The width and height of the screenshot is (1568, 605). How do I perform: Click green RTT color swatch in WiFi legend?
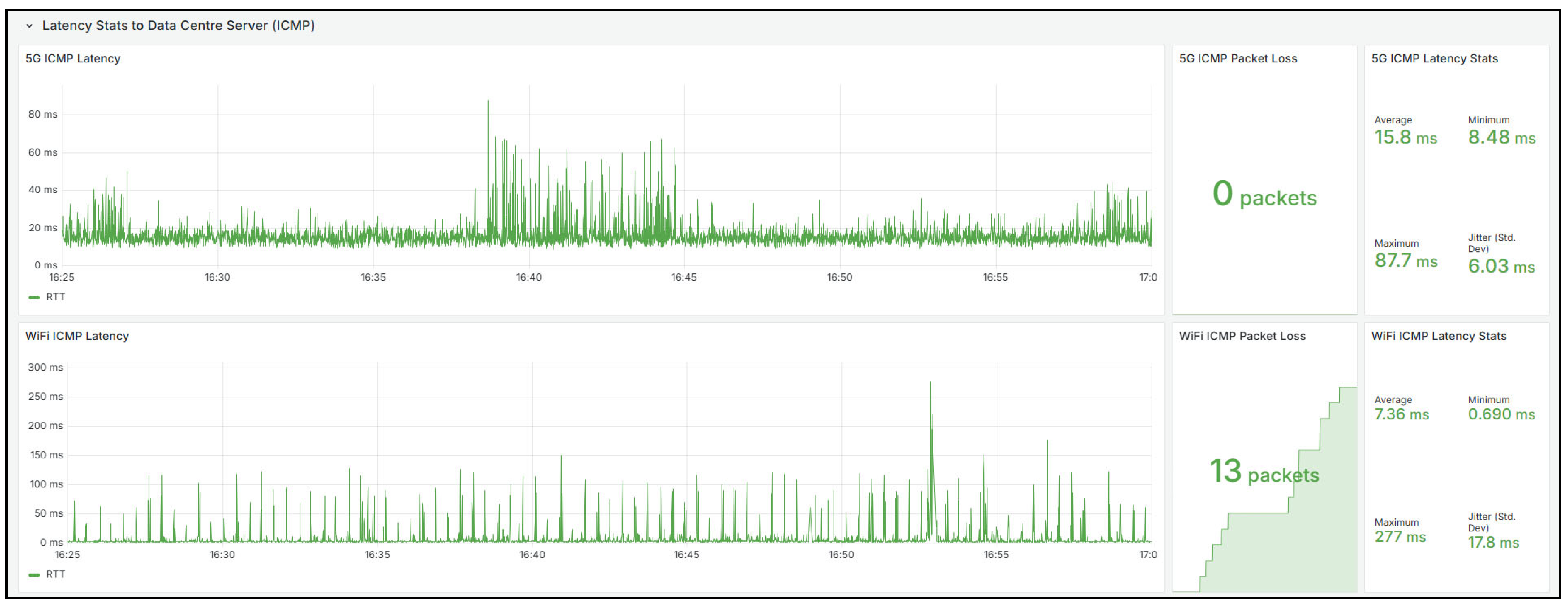point(34,575)
